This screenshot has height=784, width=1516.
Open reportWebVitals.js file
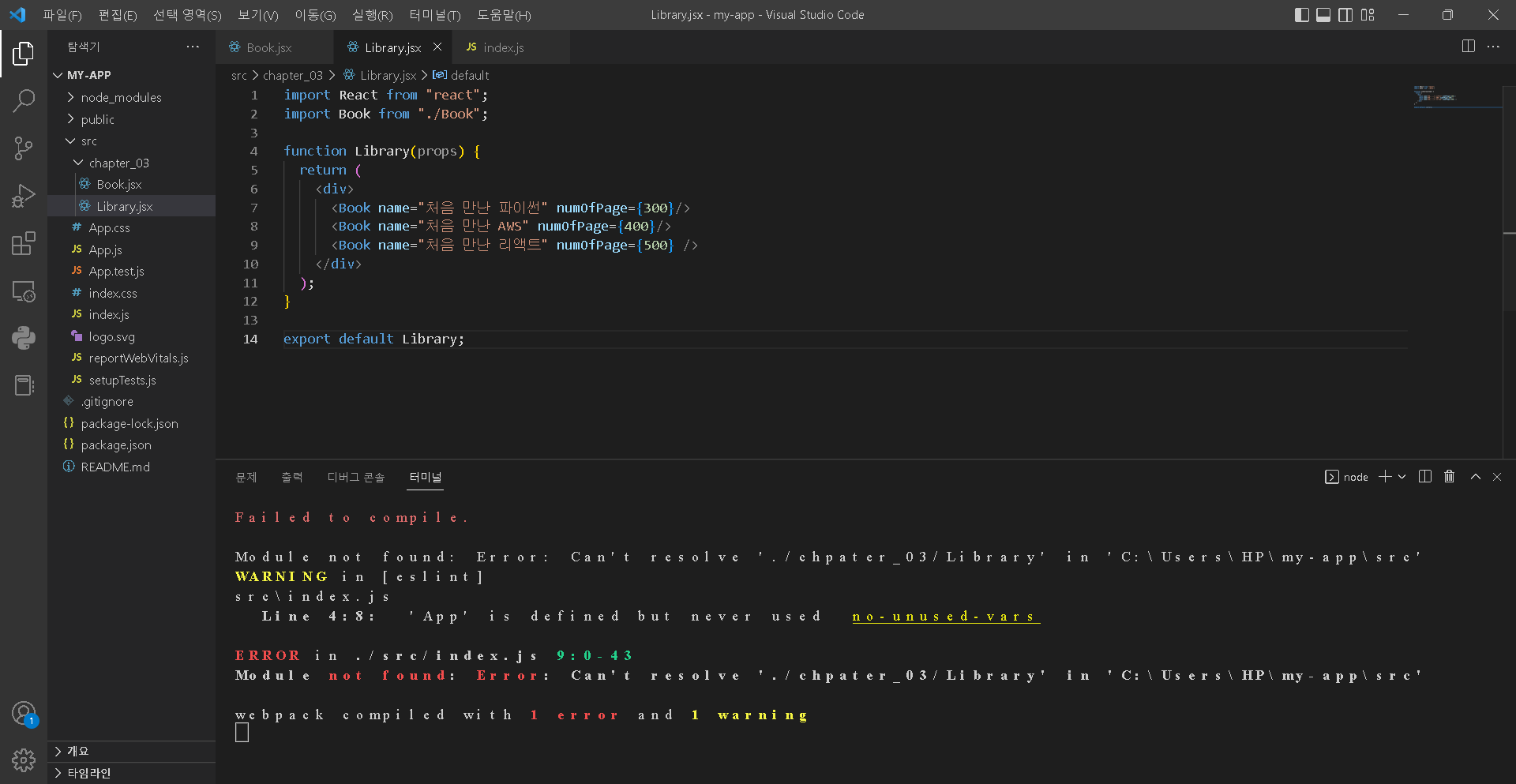coord(131,358)
